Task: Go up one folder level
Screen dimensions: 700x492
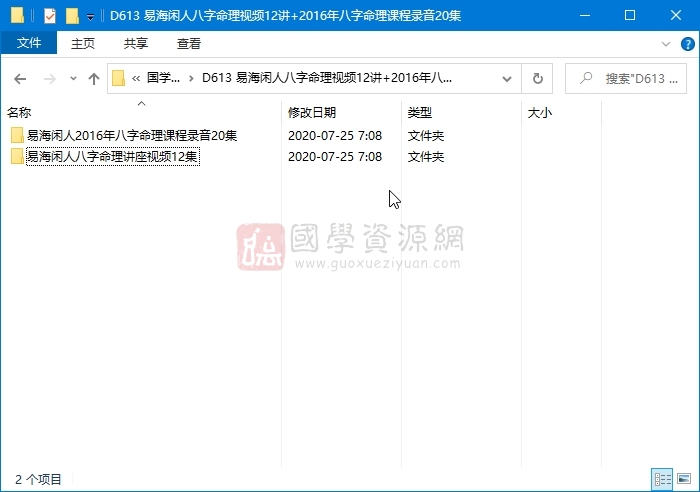Action: click(94, 79)
